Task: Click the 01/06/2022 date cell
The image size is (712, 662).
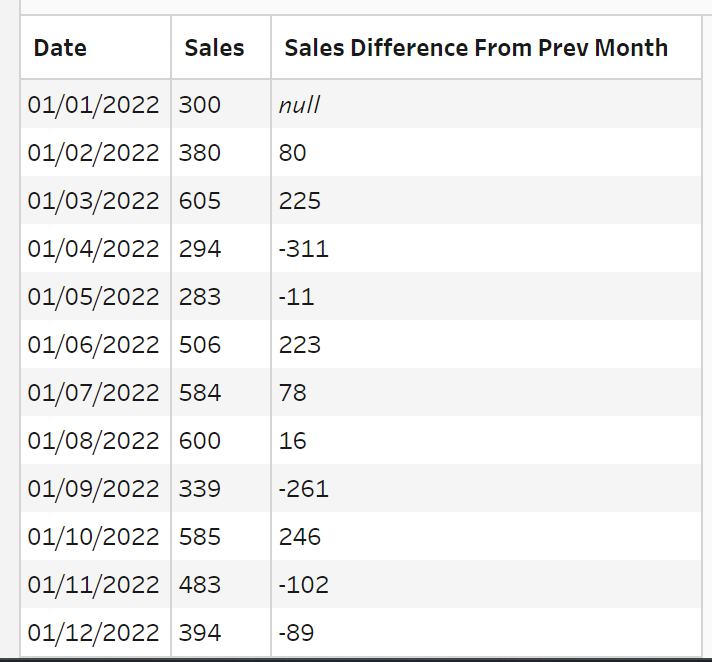Action: (x=94, y=345)
